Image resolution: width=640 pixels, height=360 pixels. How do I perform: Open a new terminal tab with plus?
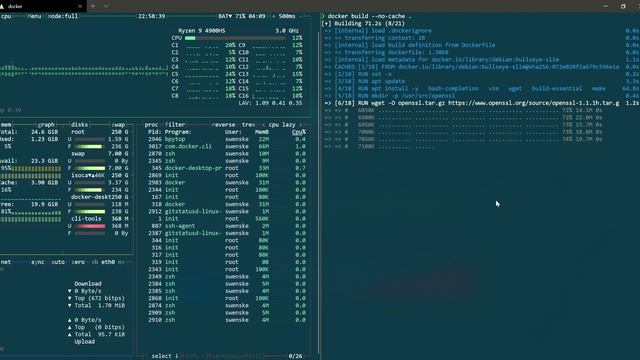[x=93, y=6]
